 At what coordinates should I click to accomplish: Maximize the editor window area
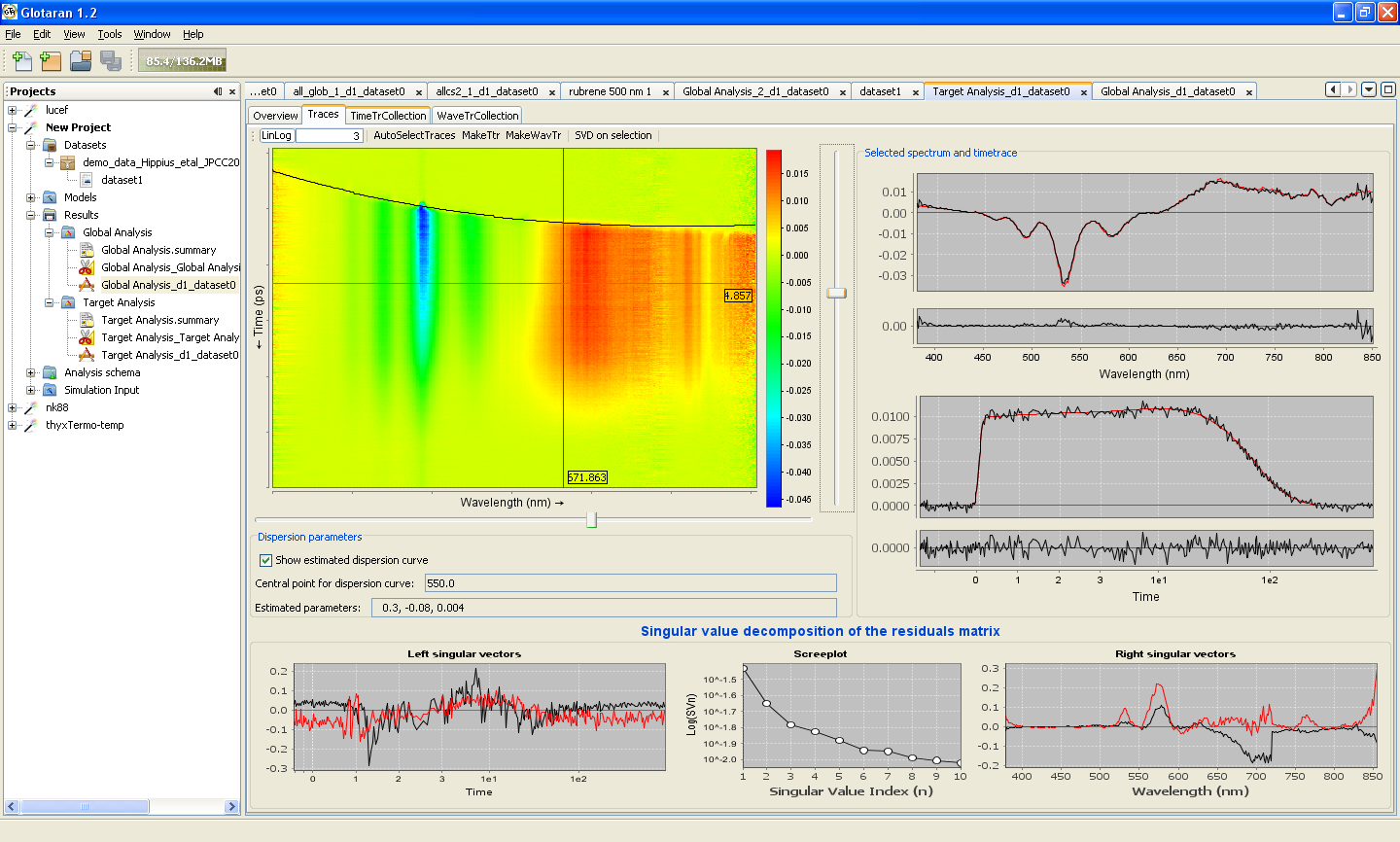(x=1388, y=89)
